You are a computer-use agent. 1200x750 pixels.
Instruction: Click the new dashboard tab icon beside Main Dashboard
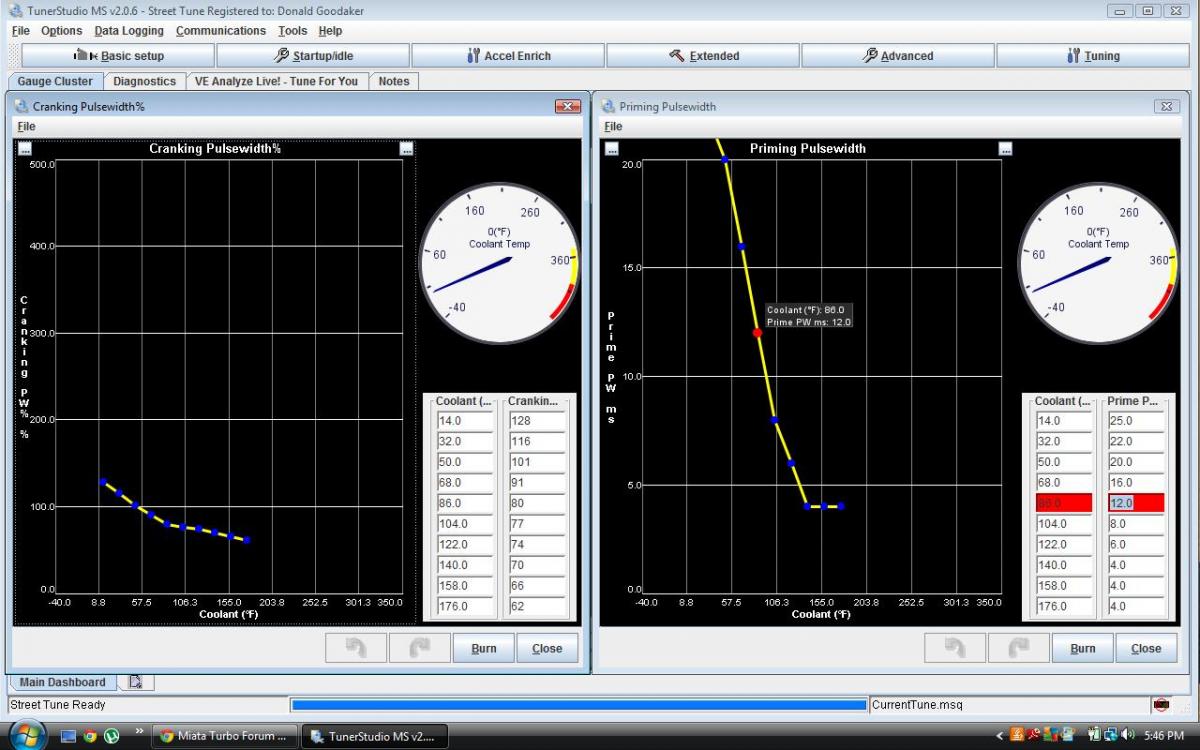[x=135, y=682]
